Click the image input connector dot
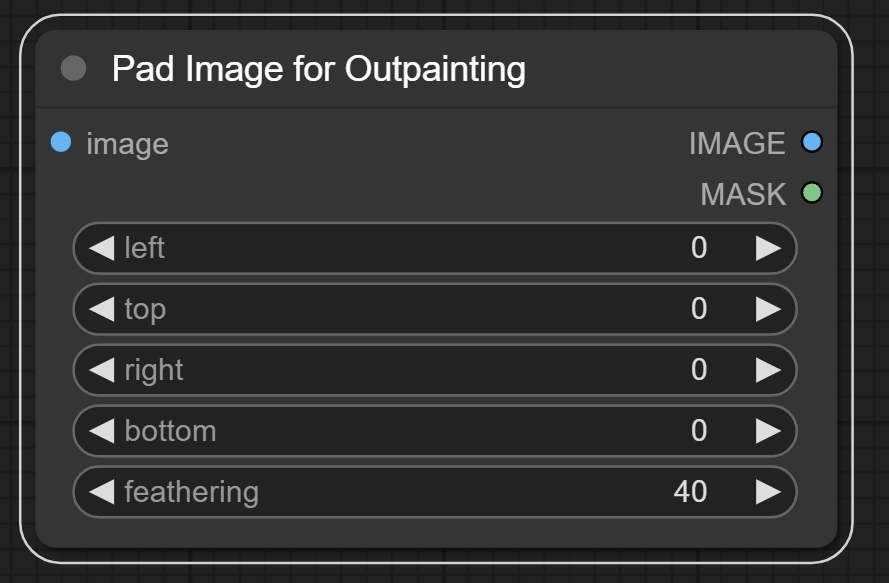The width and height of the screenshot is (889, 583). click(61, 143)
